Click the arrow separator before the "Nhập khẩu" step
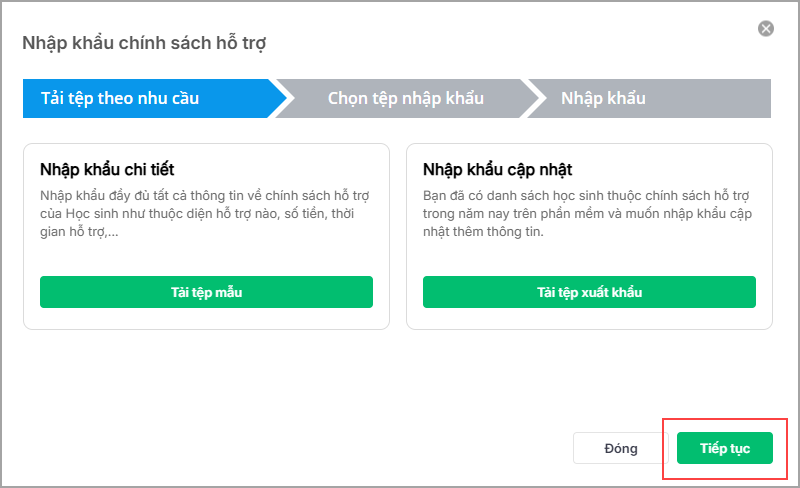 [535, 98]
